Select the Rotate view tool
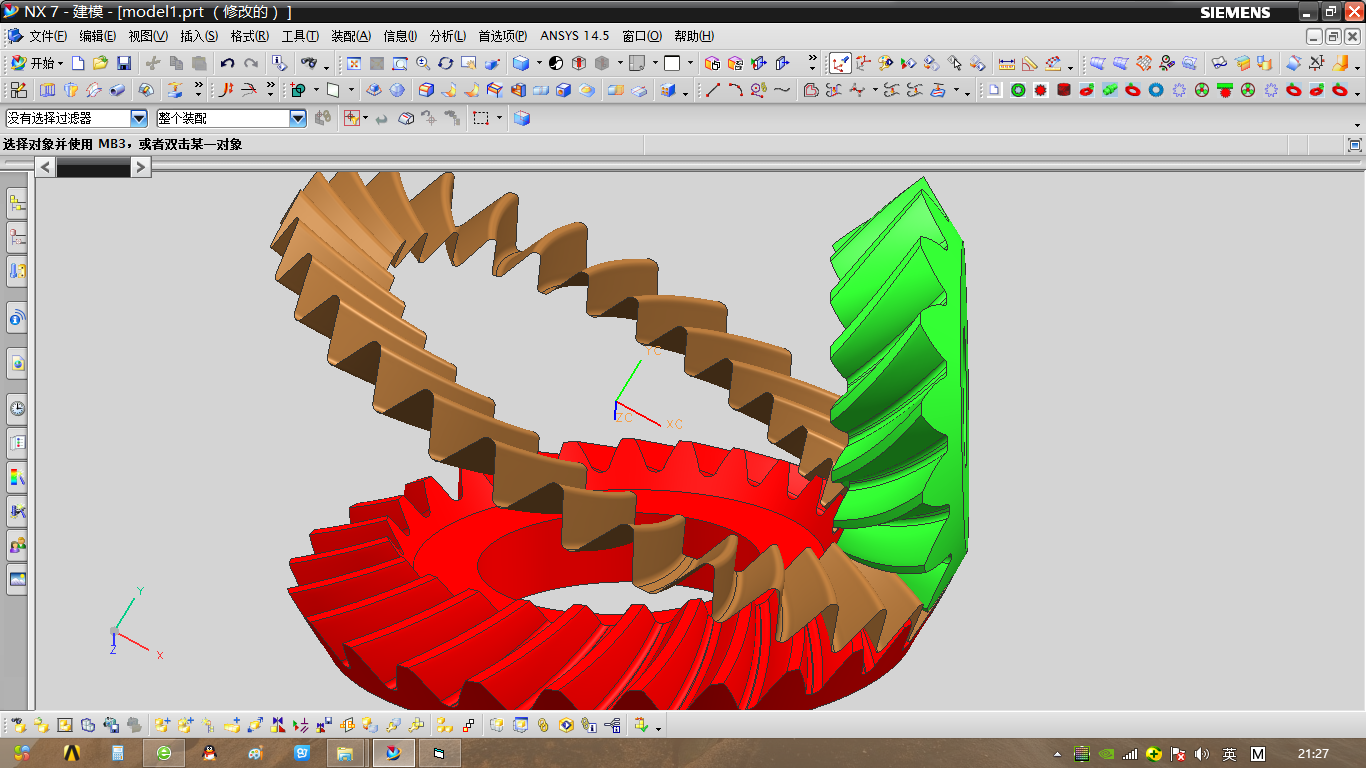Image resolution: width=1366 pixels, height=768 pixels. click(x=445, y=63)
